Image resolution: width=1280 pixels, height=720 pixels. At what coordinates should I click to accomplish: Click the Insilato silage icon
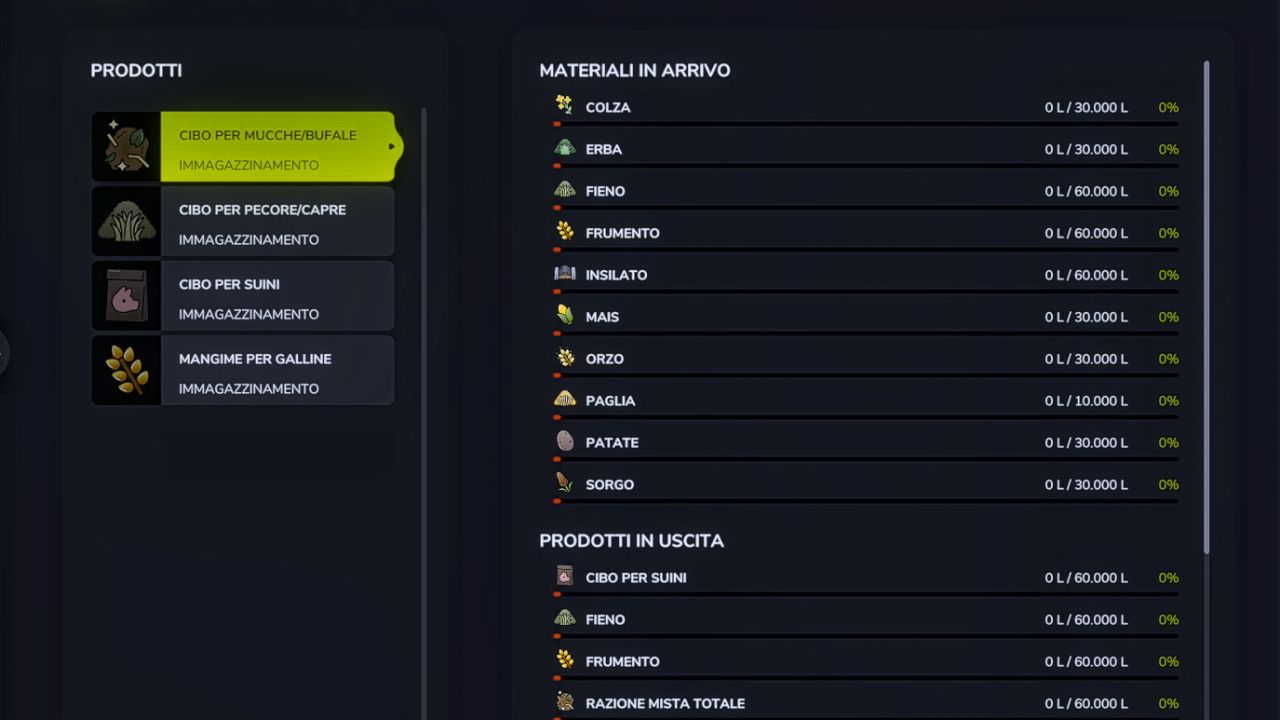click(x=565, y=274)
